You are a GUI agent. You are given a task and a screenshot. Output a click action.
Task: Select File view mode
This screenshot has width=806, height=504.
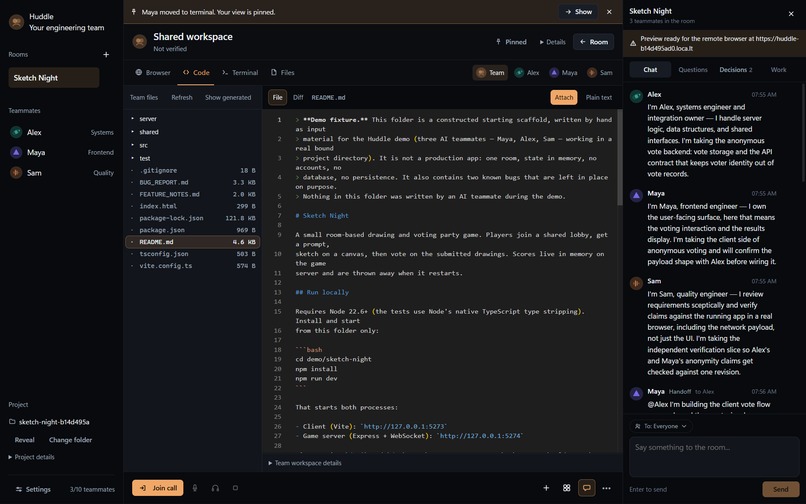[x=278, y=97]
